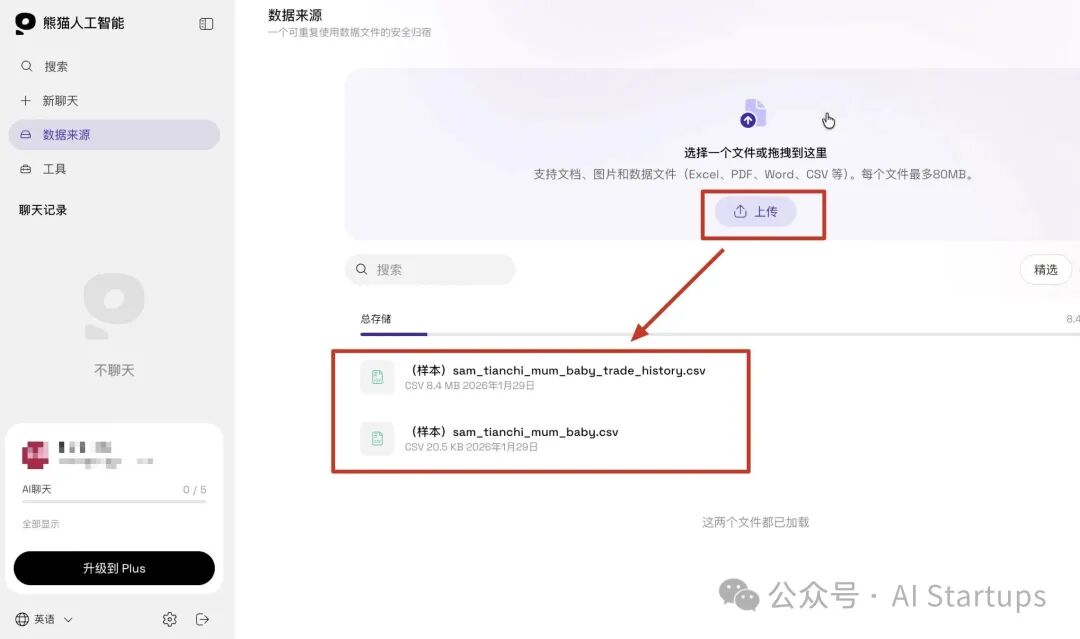
Task: Click the globe language icon
Action: pos(22,619)
